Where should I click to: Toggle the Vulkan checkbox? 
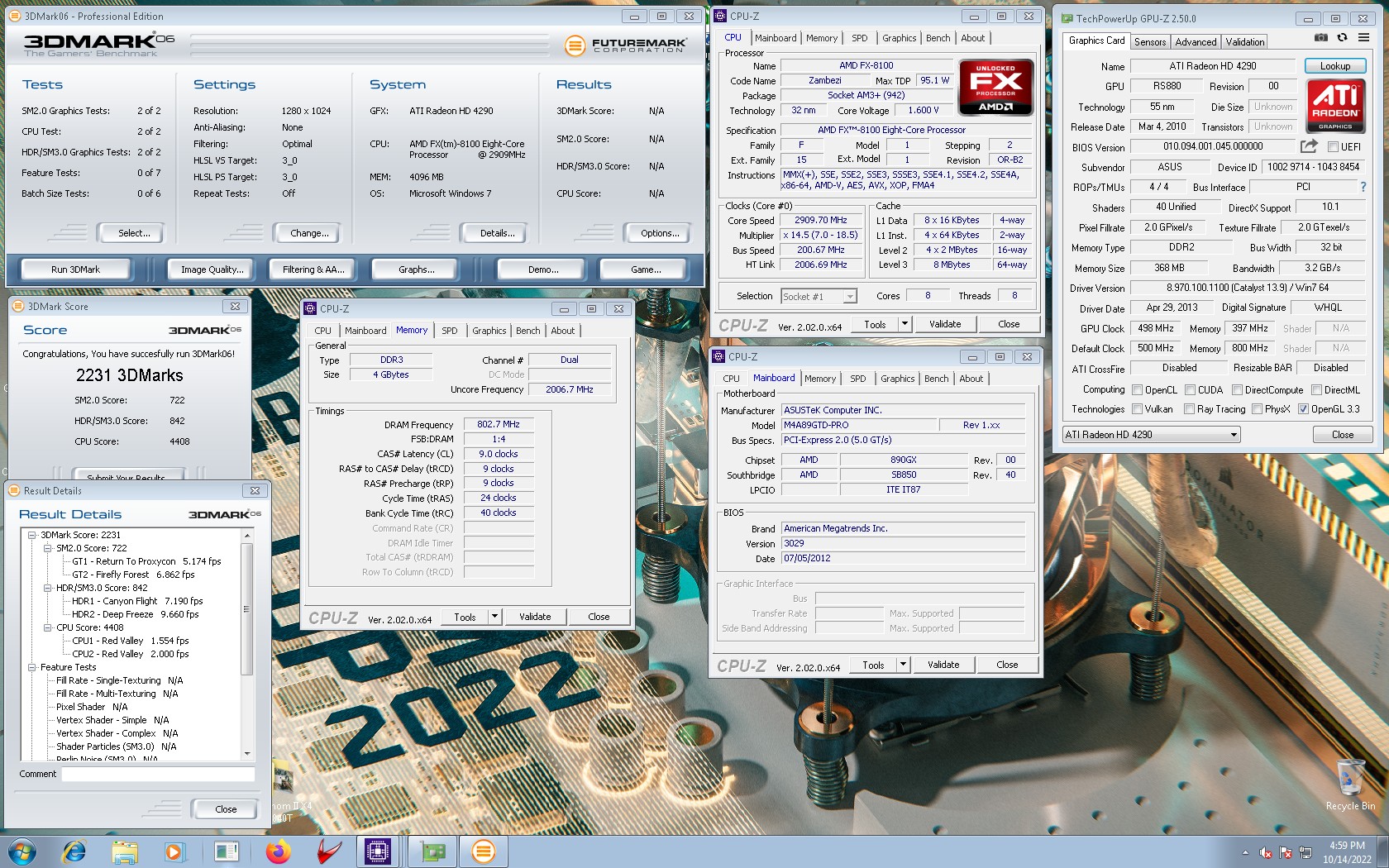[1138, 409]
